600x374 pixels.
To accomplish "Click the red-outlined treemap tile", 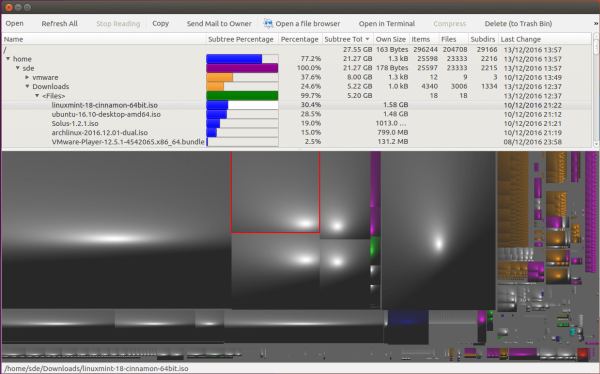I will point(275,192).
